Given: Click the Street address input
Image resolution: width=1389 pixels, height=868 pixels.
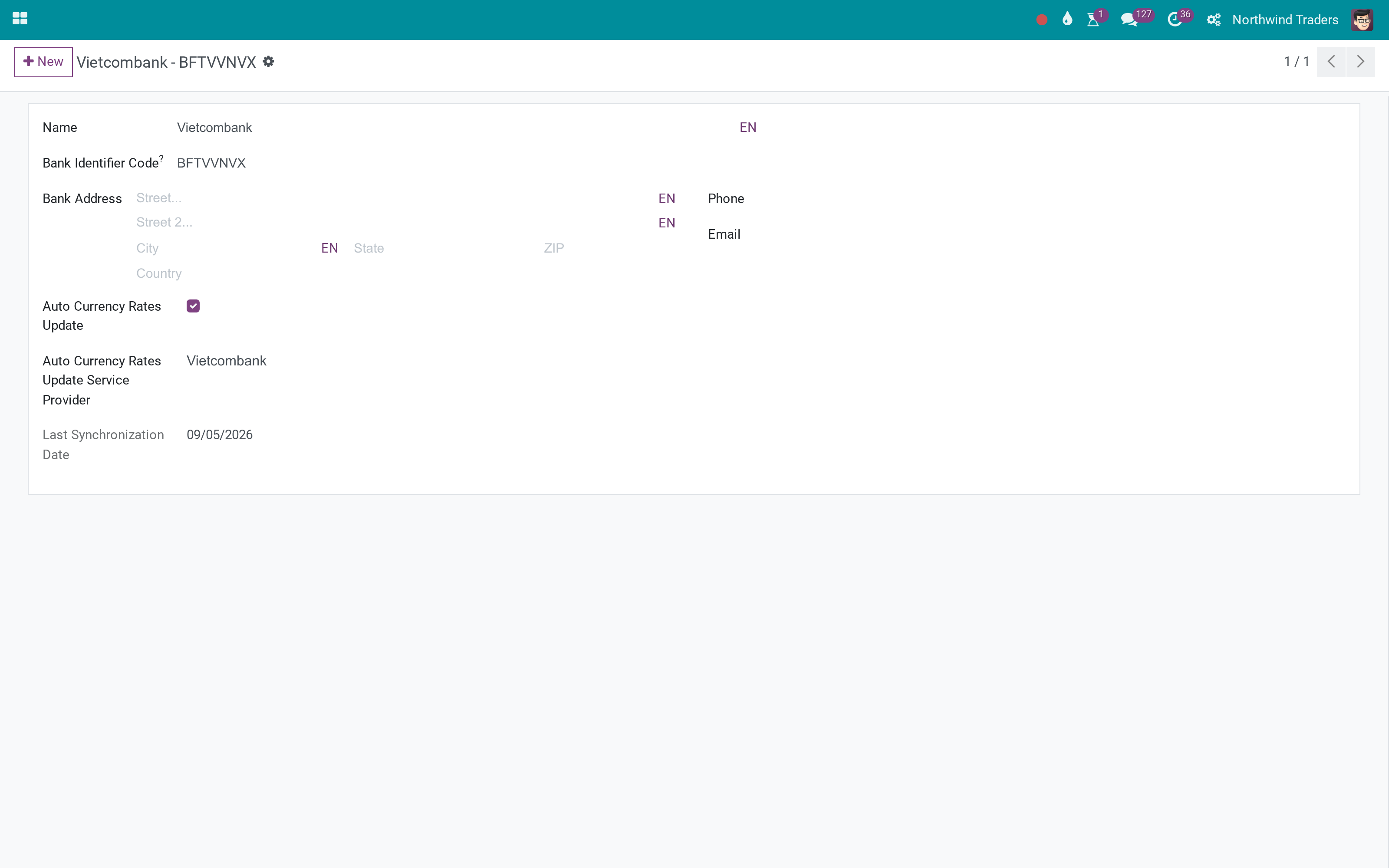Looking at the screenshot, I should (395, 198).
